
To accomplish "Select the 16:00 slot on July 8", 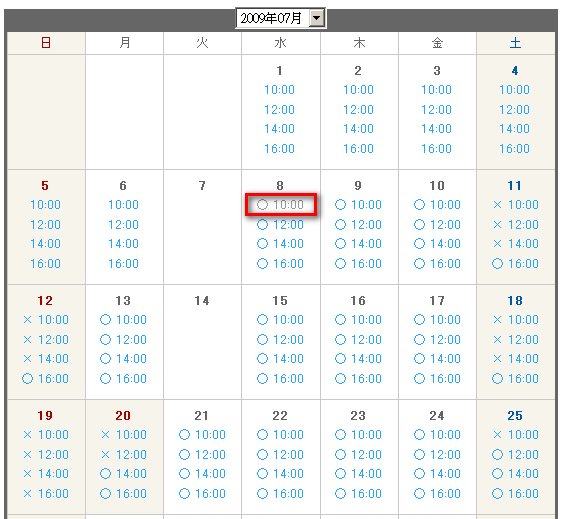I will click(280, 263).
